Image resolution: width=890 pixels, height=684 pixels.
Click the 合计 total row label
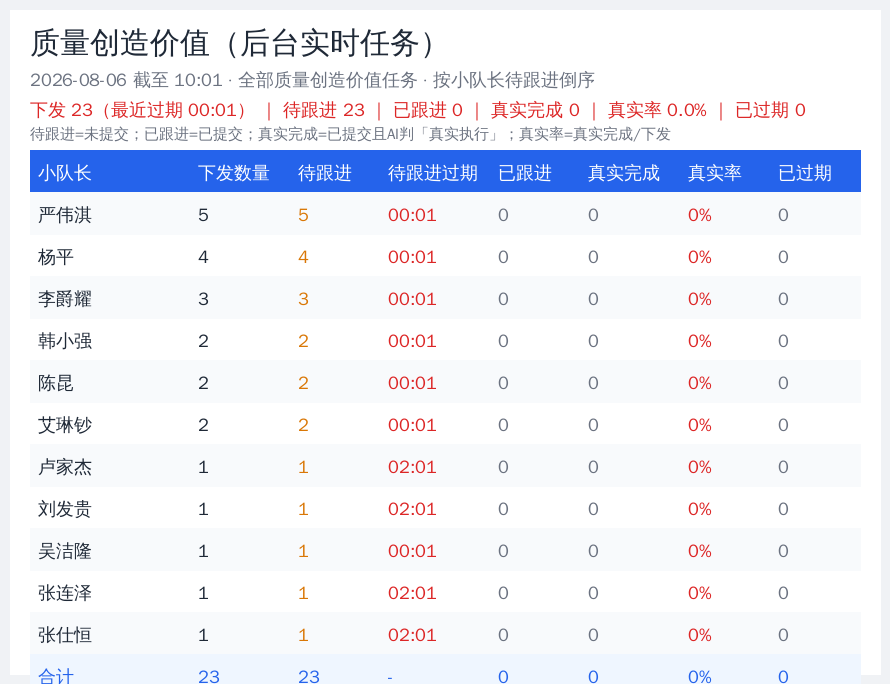(56, 676)
